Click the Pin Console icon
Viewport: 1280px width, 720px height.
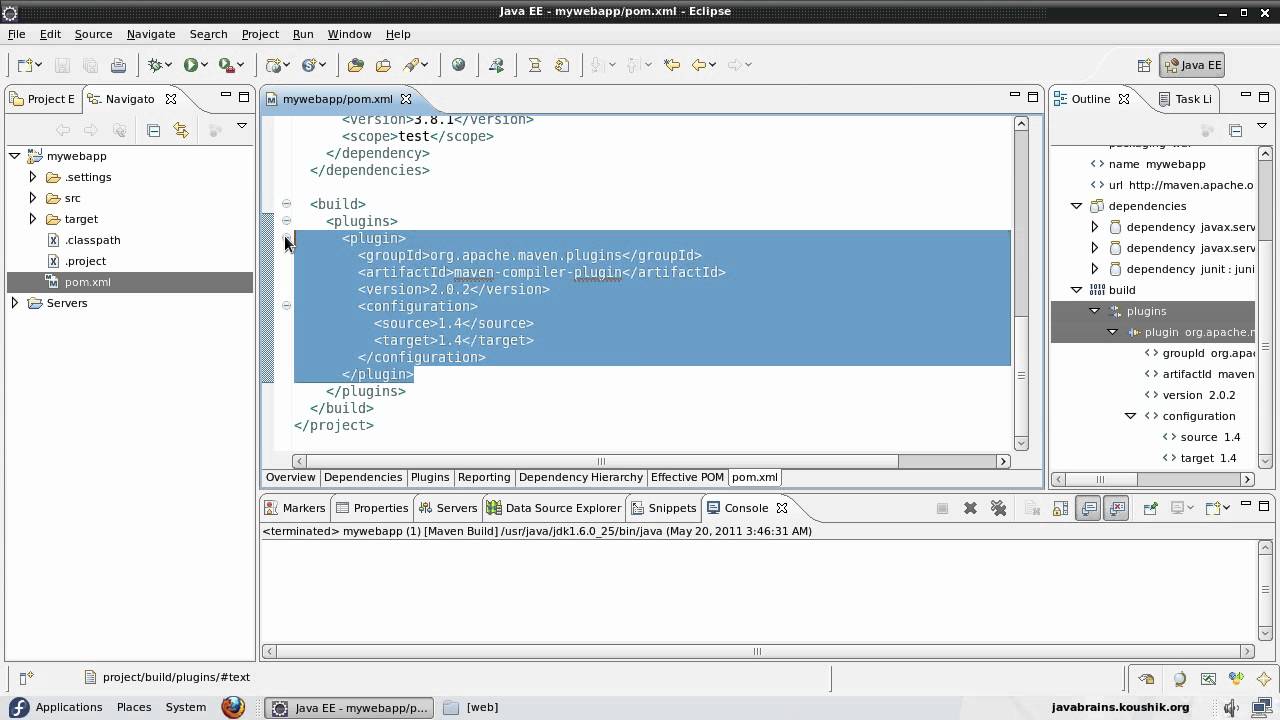click(1150, 508)
